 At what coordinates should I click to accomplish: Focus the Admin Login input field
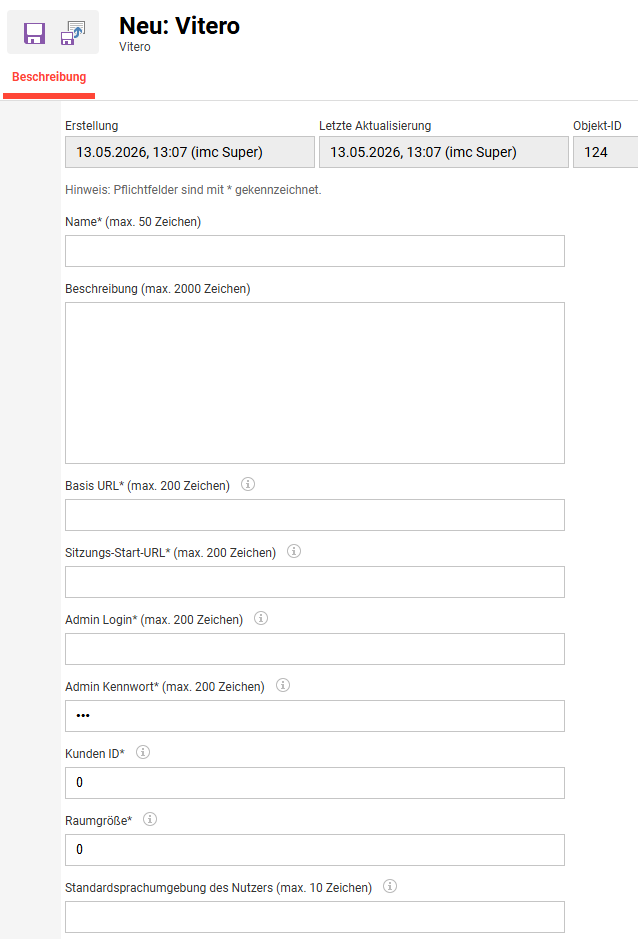(x=315, y=649)
